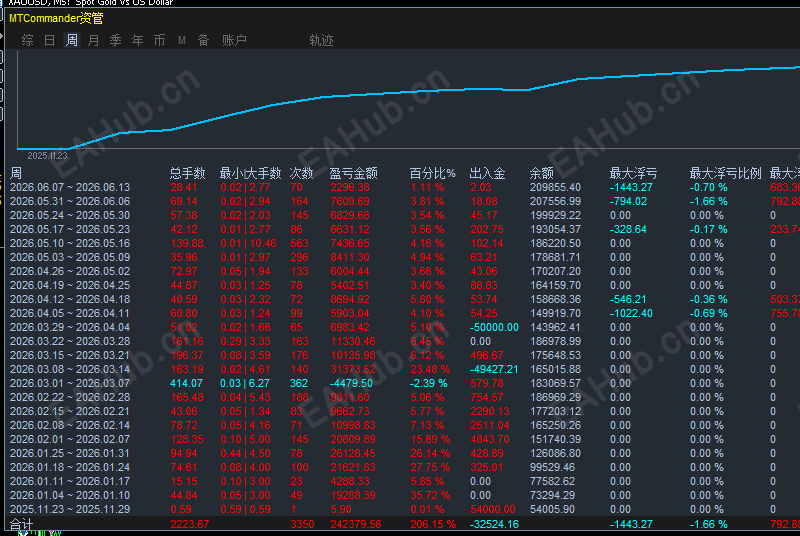Select week row 2026.04.26 ~ 2026.05.02
The height and width of the screenshot is (536, 800).
point(403,271)
